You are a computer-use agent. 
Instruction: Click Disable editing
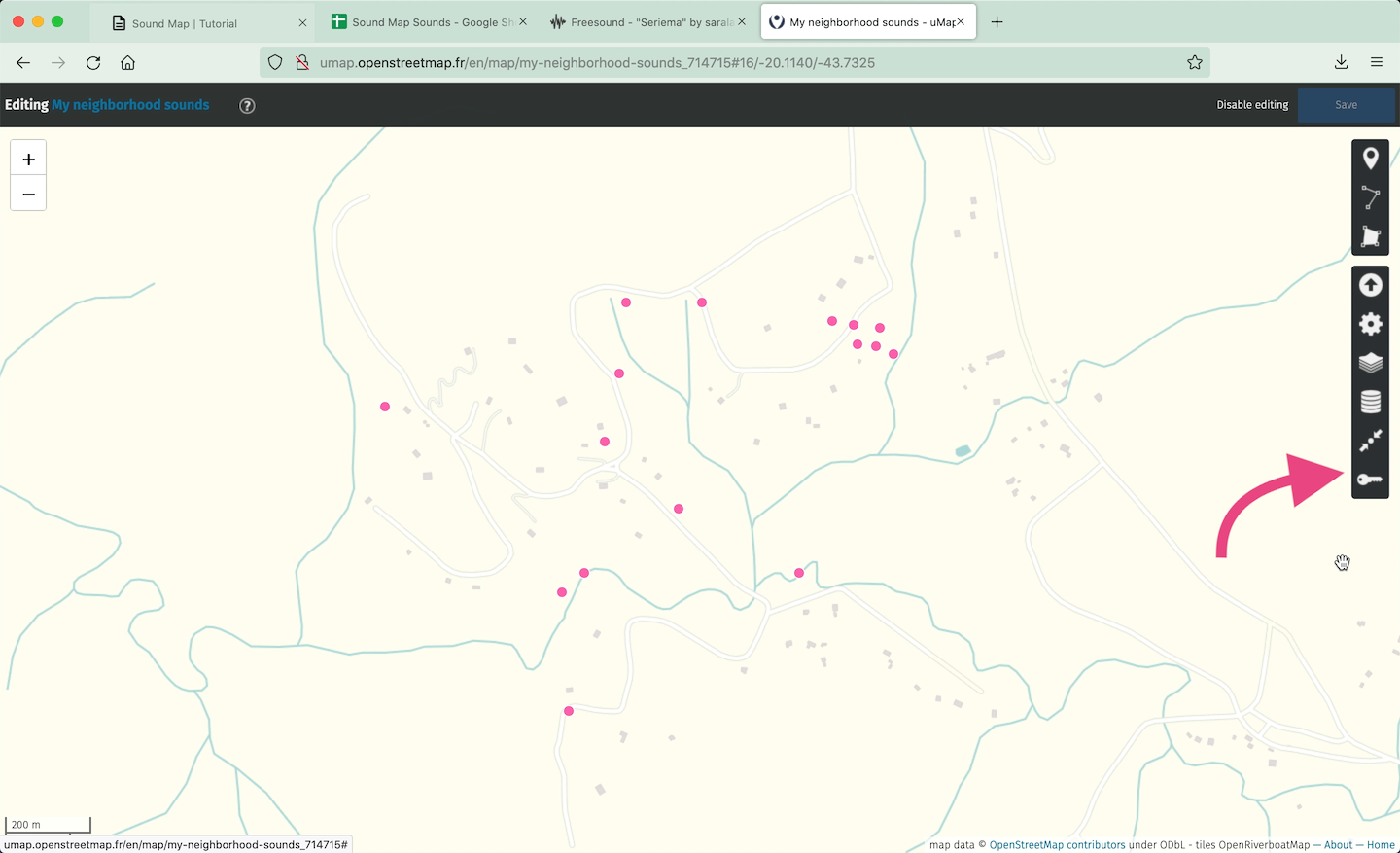click(x=1251, y=105)
